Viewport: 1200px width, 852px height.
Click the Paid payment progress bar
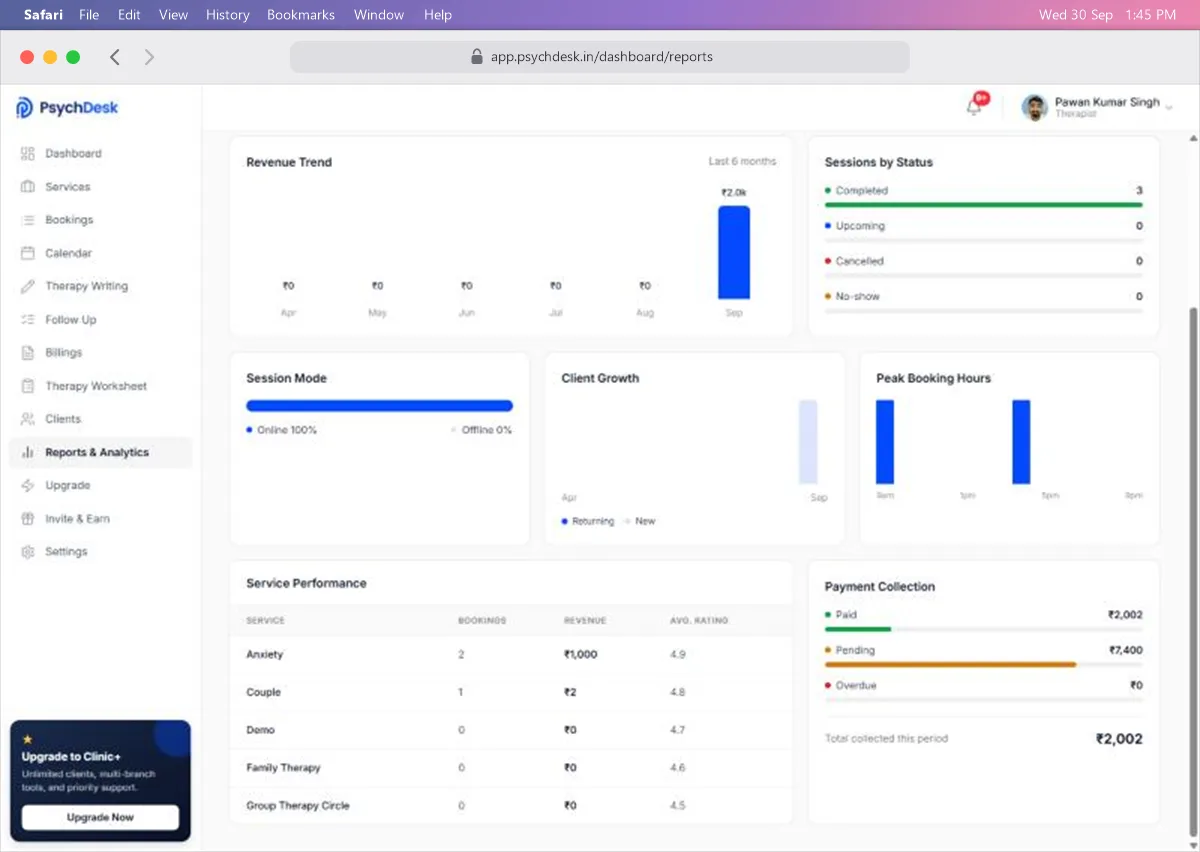pos(857,629)
